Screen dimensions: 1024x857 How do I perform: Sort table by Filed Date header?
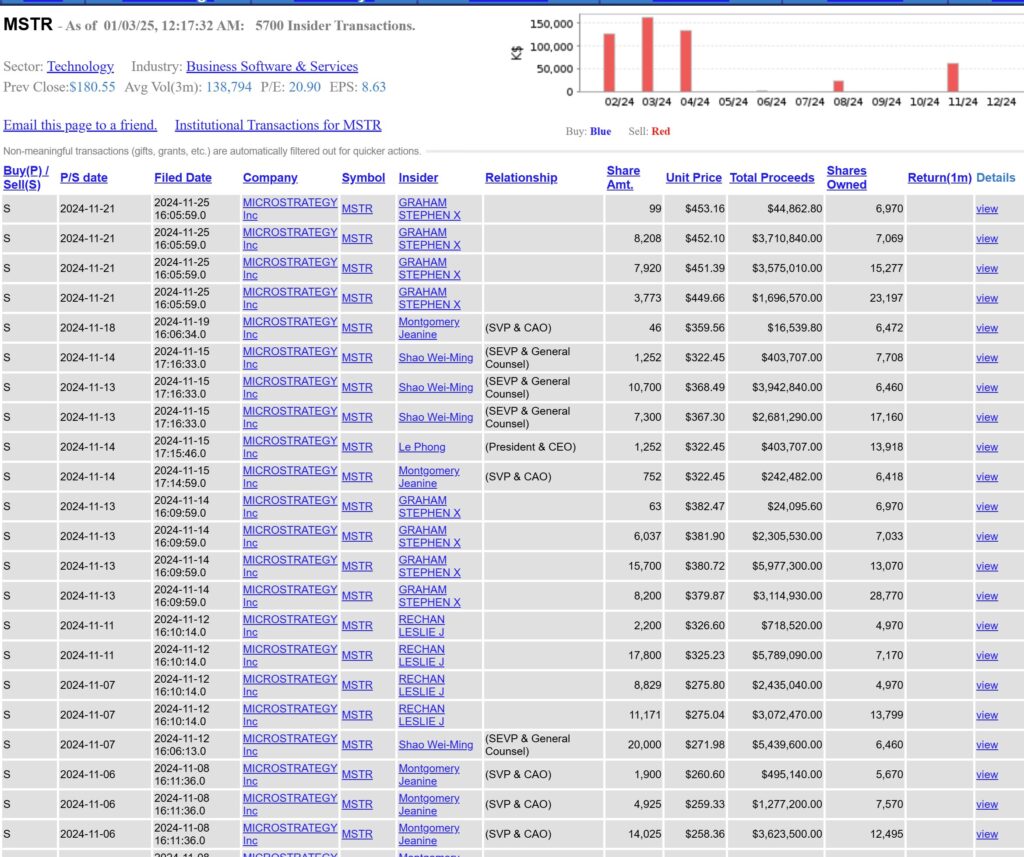(183, 178)
